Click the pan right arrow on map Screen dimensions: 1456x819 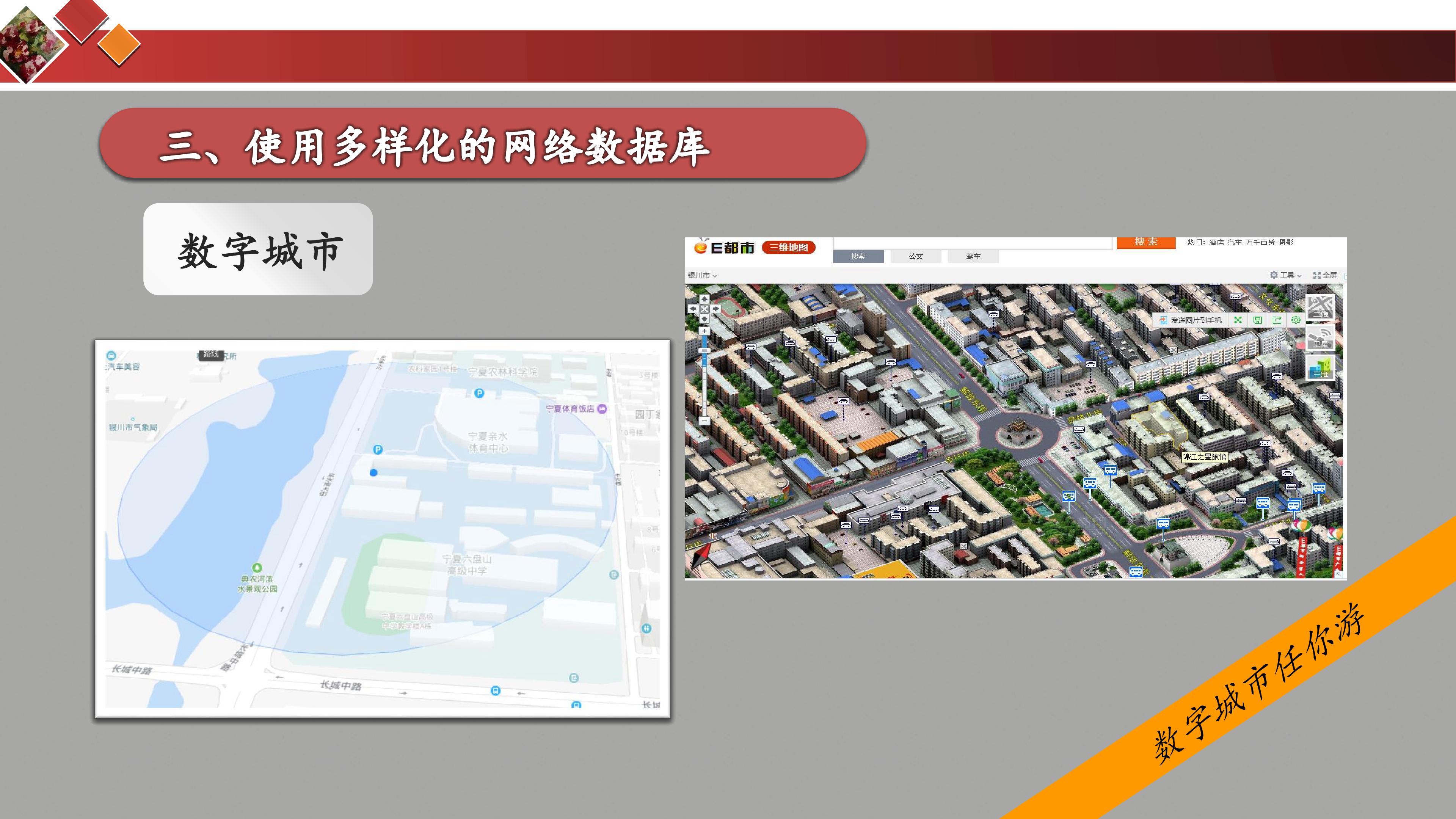715,309
